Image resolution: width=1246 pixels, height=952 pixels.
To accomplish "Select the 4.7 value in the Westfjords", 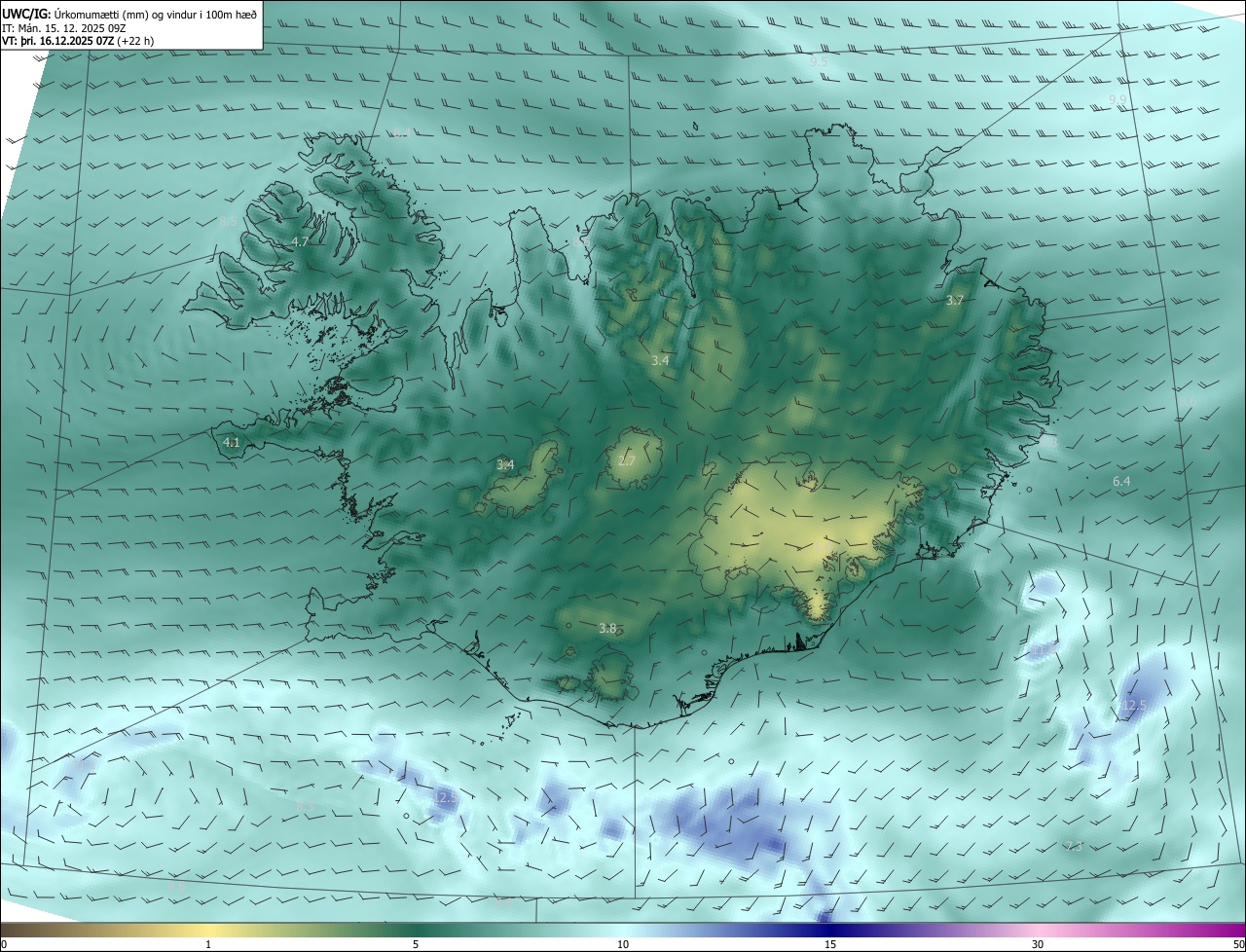I will point(300,241).
